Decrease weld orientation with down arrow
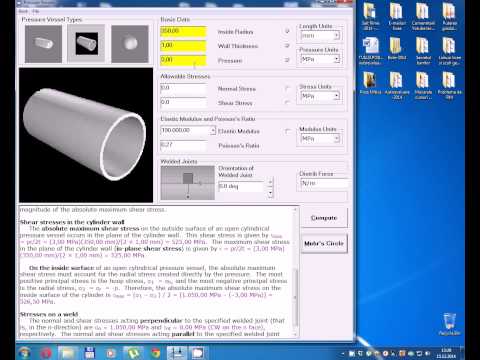 click(x=270, y=193)
